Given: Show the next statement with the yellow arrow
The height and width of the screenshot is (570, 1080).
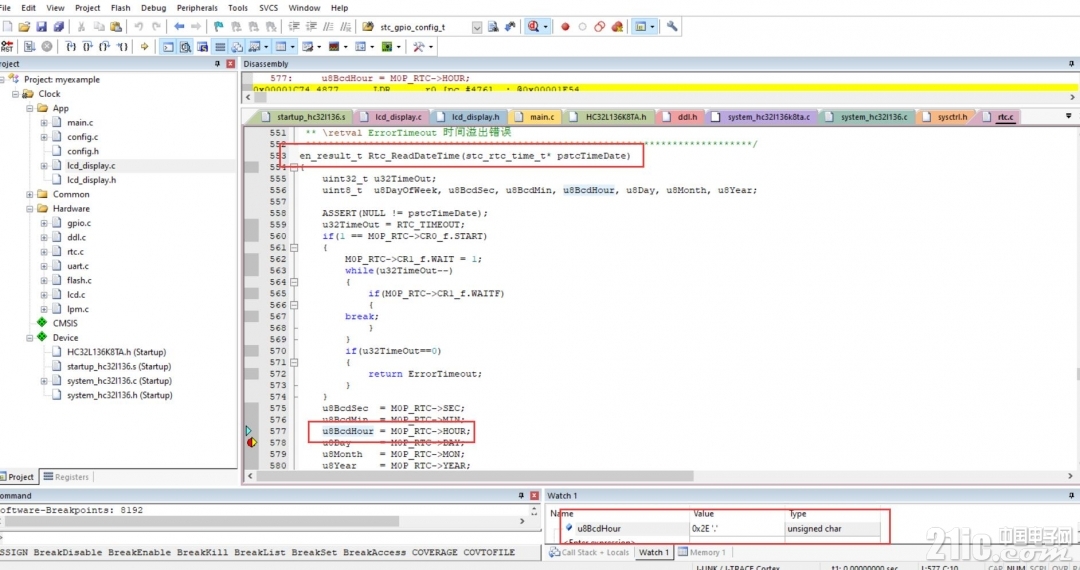Looking at the screenshot, I should pos(144,47).
